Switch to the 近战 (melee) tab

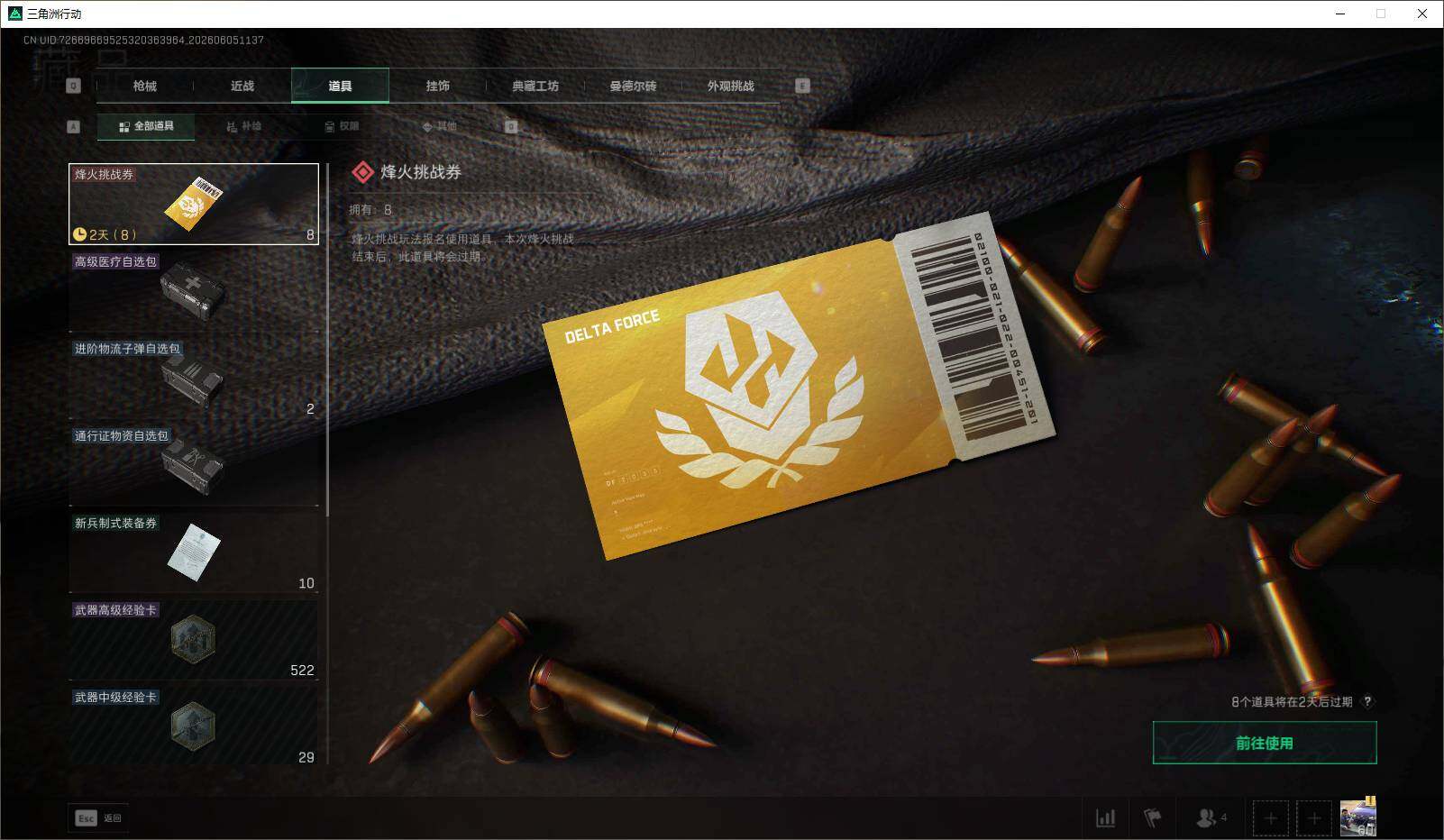[242, 86]
